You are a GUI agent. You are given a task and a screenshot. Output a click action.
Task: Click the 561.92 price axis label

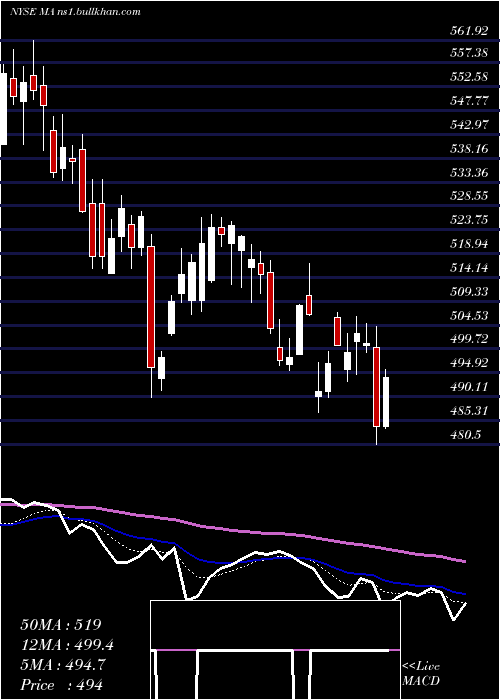[468, 31]
